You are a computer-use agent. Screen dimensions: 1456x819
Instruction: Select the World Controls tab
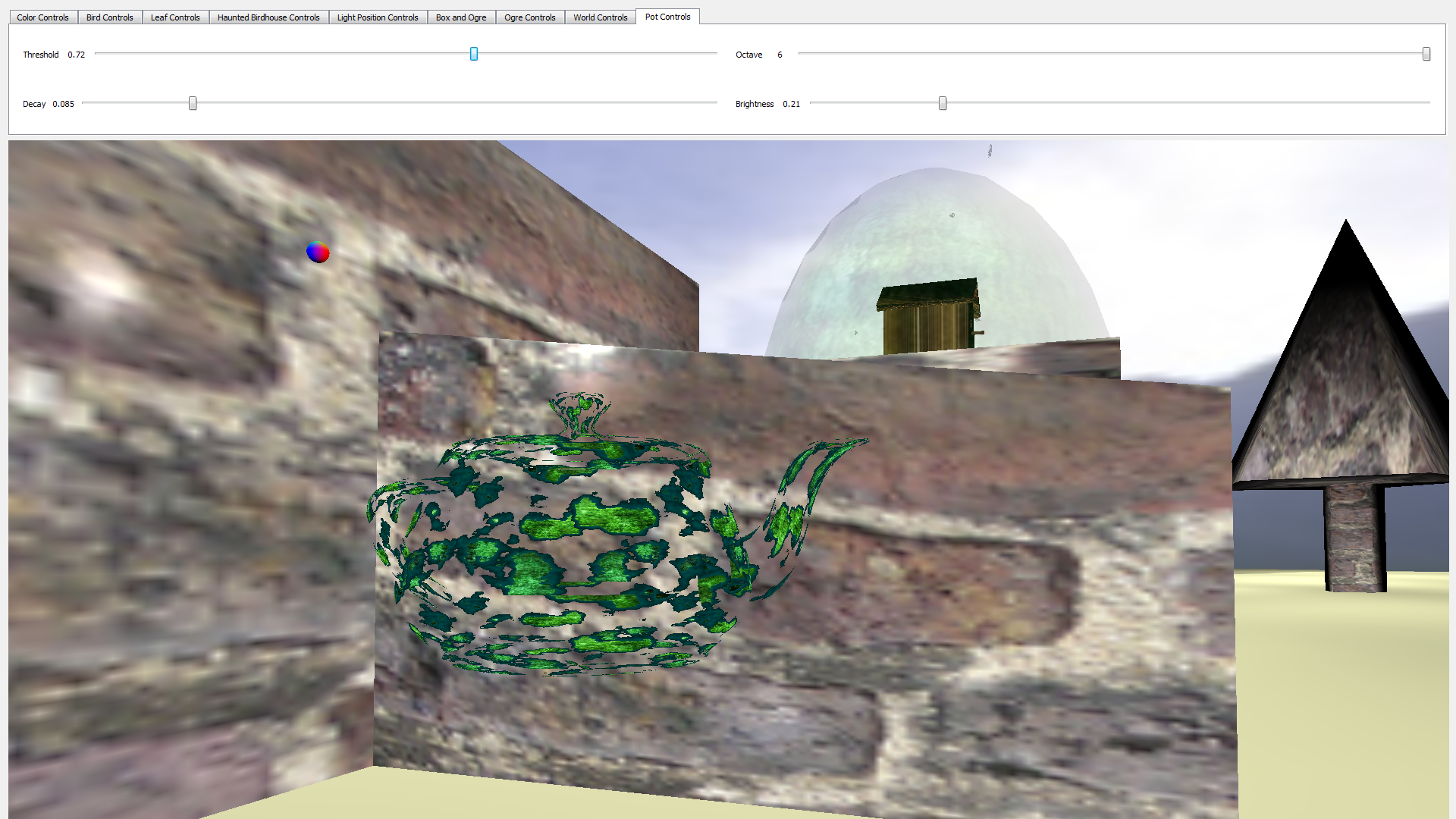pos(600,17)
